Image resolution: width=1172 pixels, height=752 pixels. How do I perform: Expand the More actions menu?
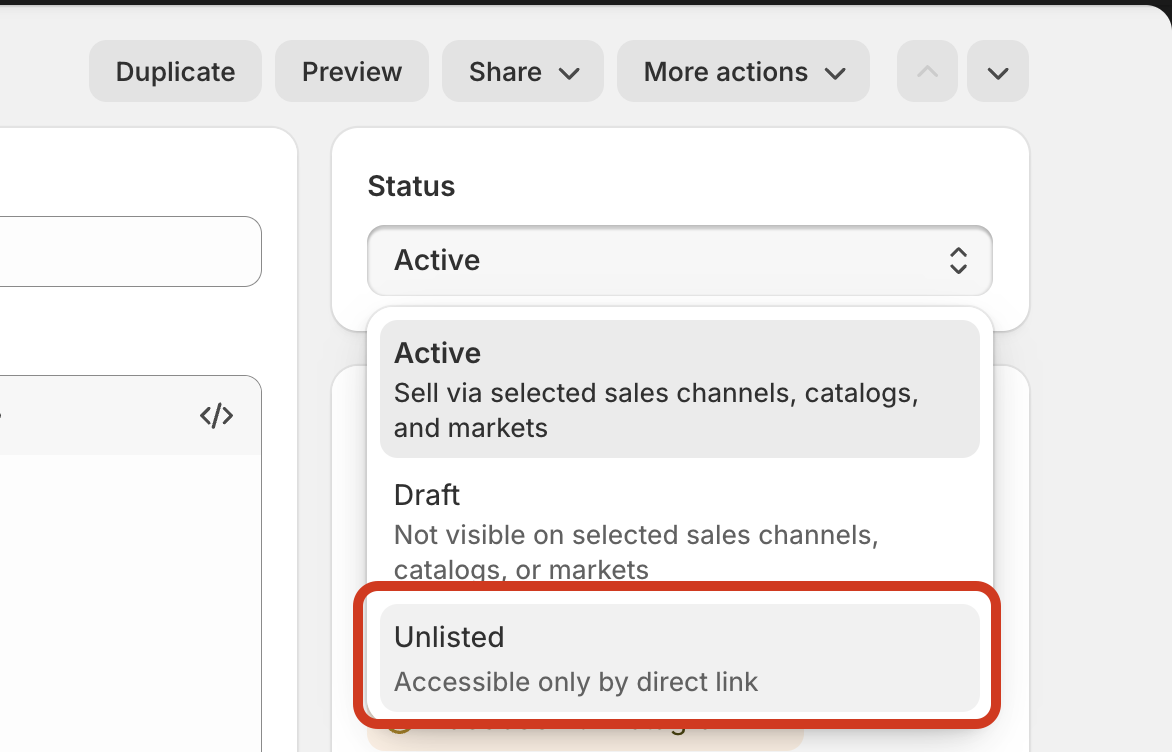[742, 71]
